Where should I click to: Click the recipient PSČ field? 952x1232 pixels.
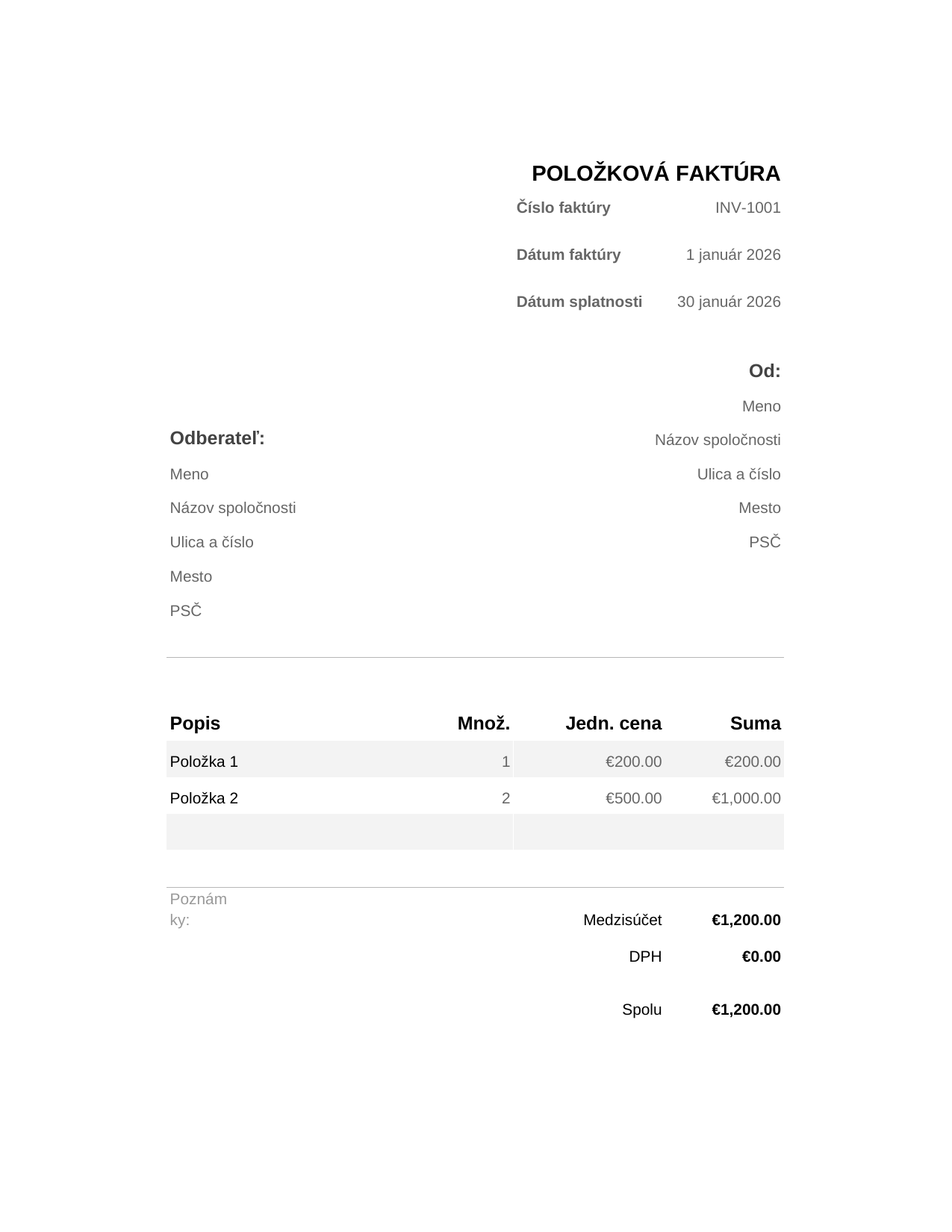click(185, 611)
